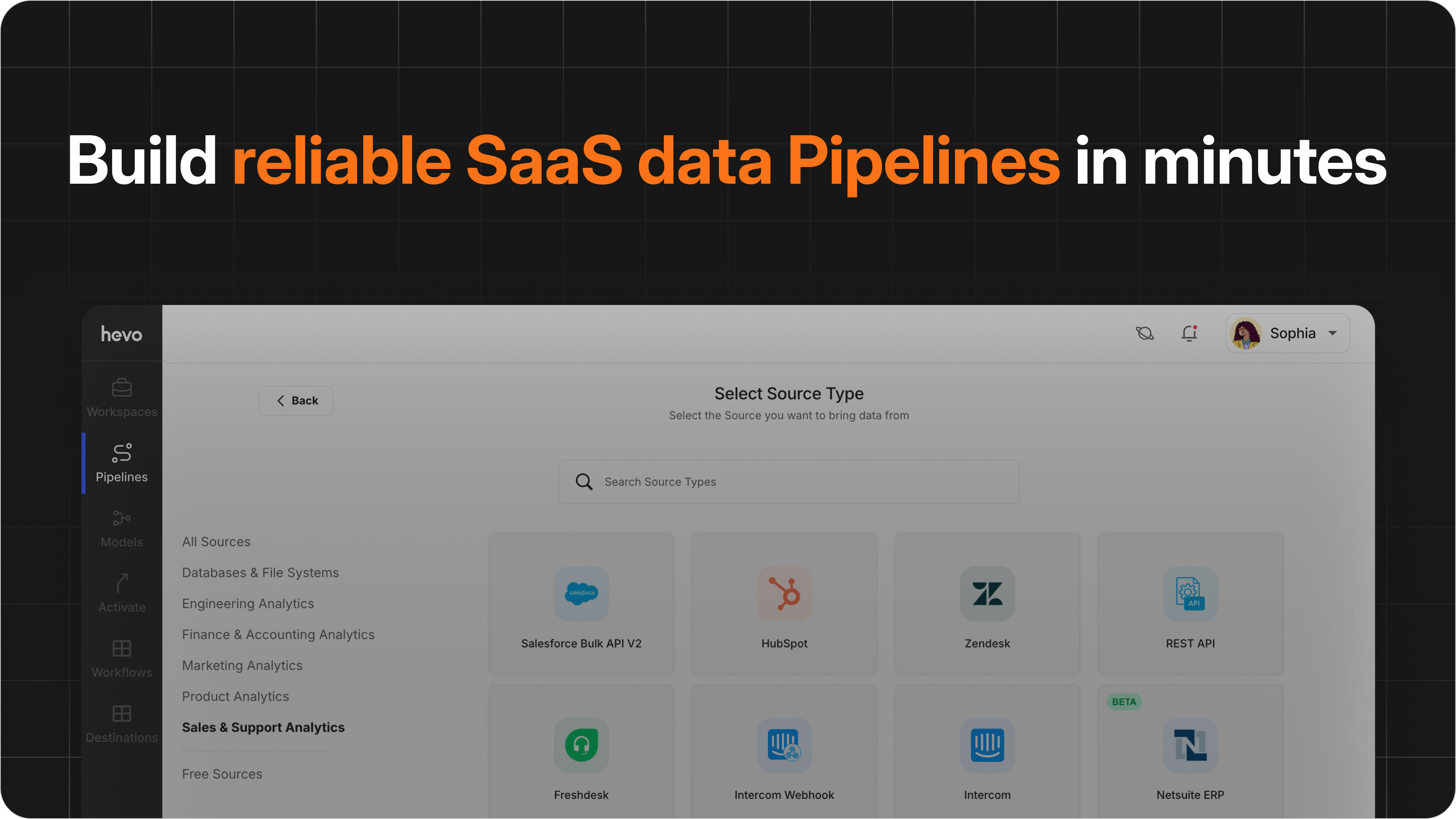Open the Sophia account dropdown

(1288, 333)
